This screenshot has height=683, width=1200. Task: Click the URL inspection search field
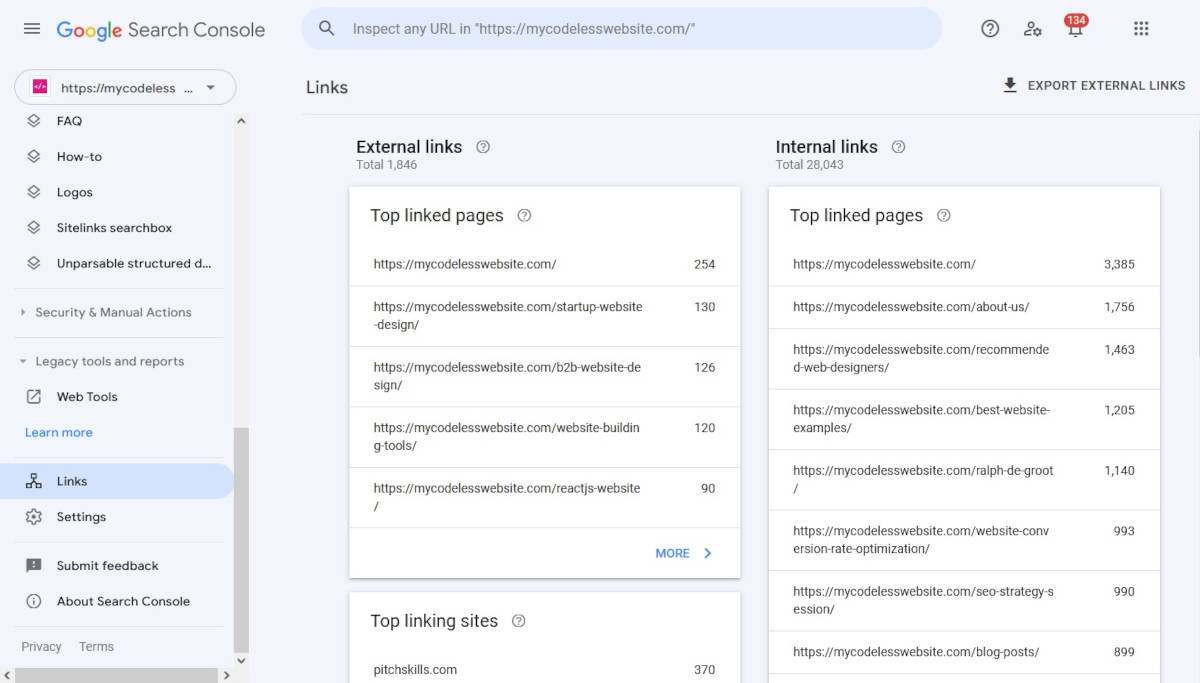click(x=620, y=29)
